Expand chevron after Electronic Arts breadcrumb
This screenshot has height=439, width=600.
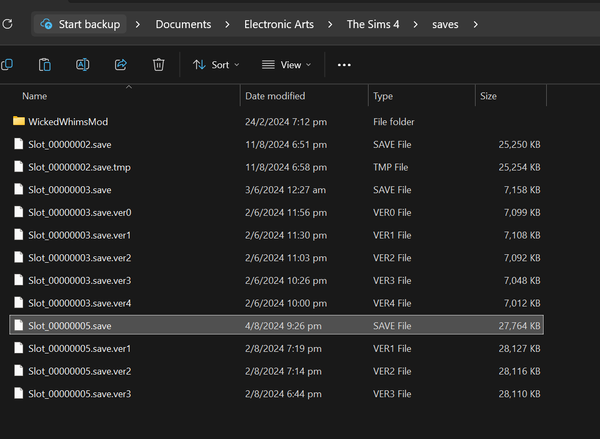point(330,24)
